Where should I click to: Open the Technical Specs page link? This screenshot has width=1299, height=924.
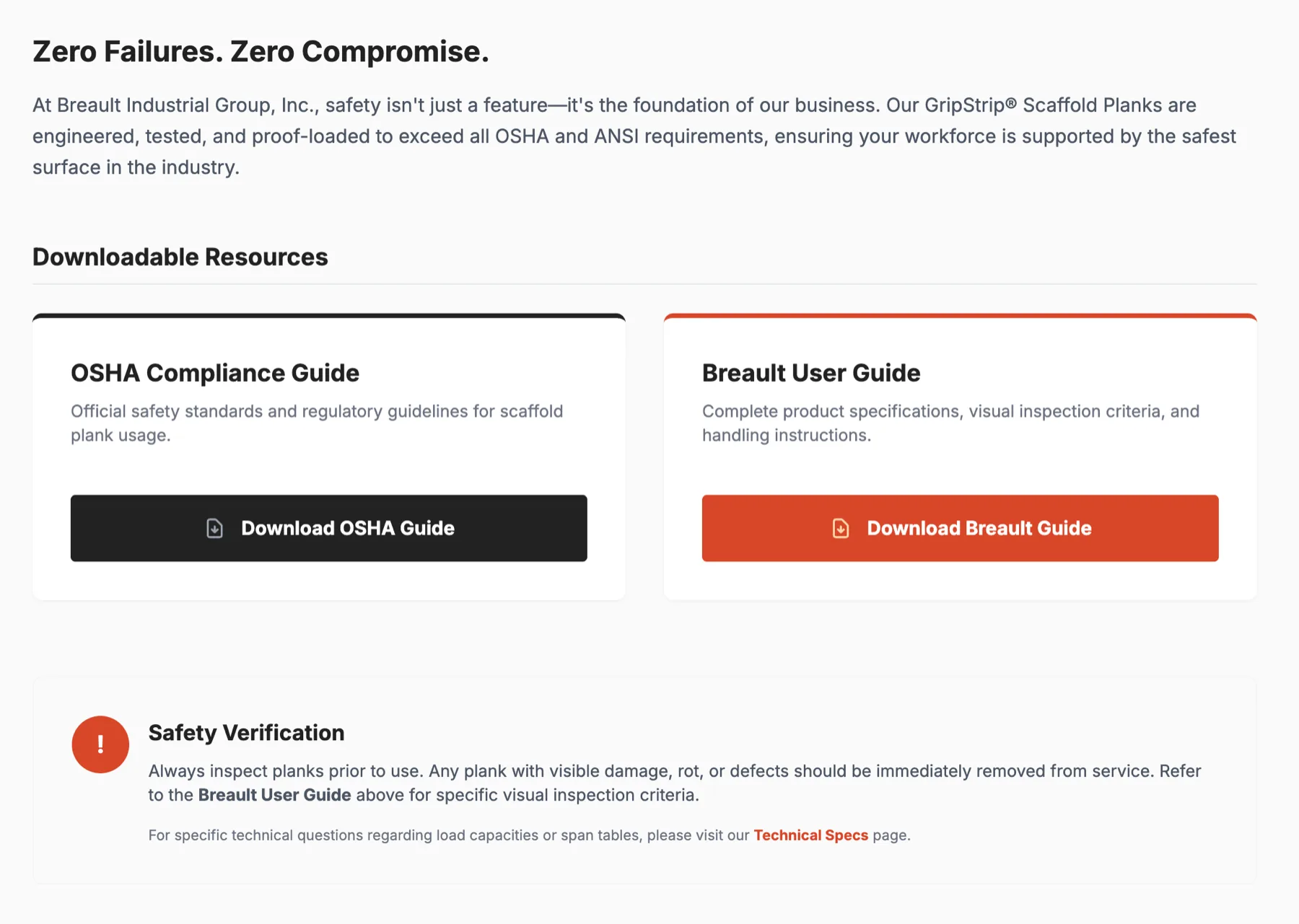811,835
